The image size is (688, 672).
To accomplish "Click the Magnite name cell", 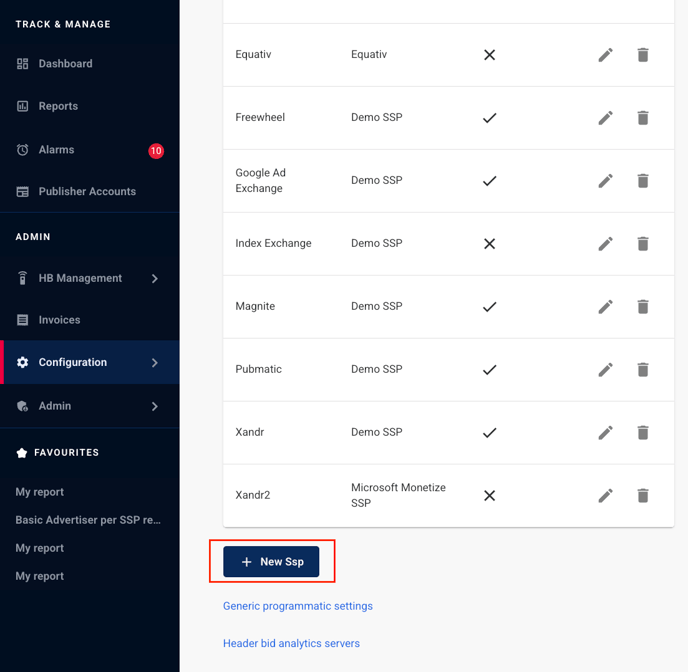I will point(255,306).
